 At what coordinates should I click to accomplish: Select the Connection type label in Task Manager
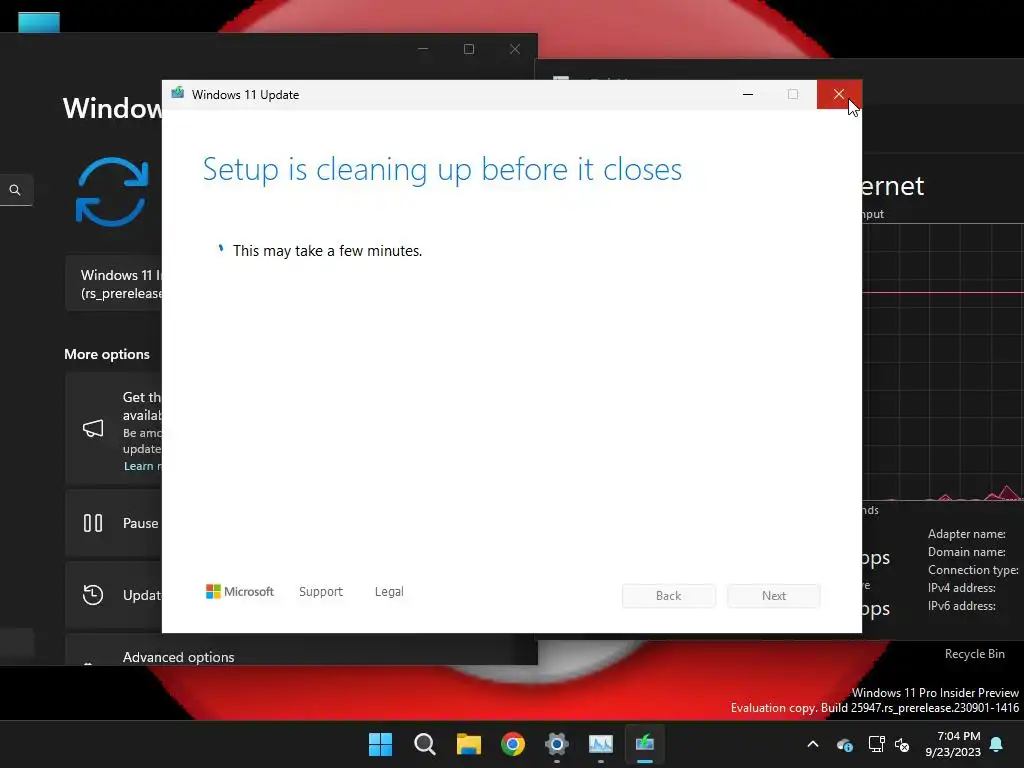973,570
